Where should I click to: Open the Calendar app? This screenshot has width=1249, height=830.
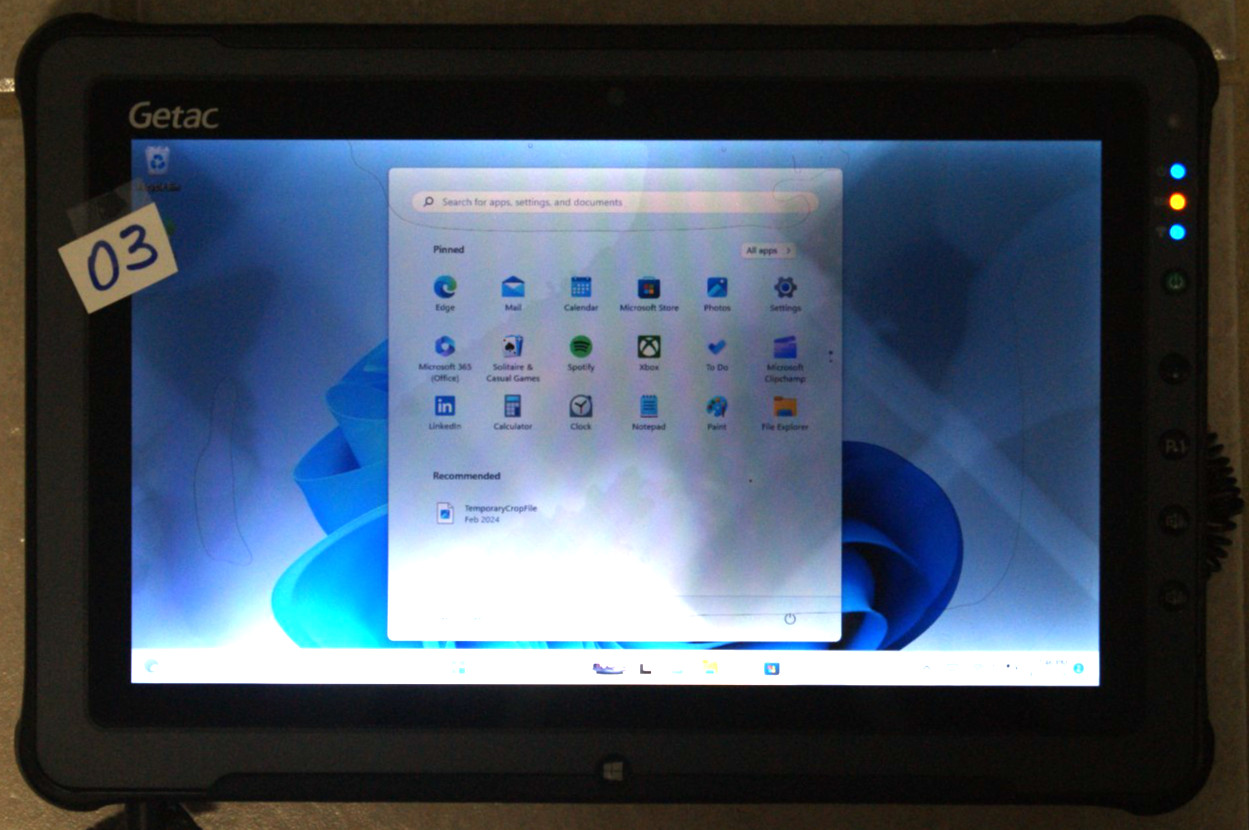581,293
